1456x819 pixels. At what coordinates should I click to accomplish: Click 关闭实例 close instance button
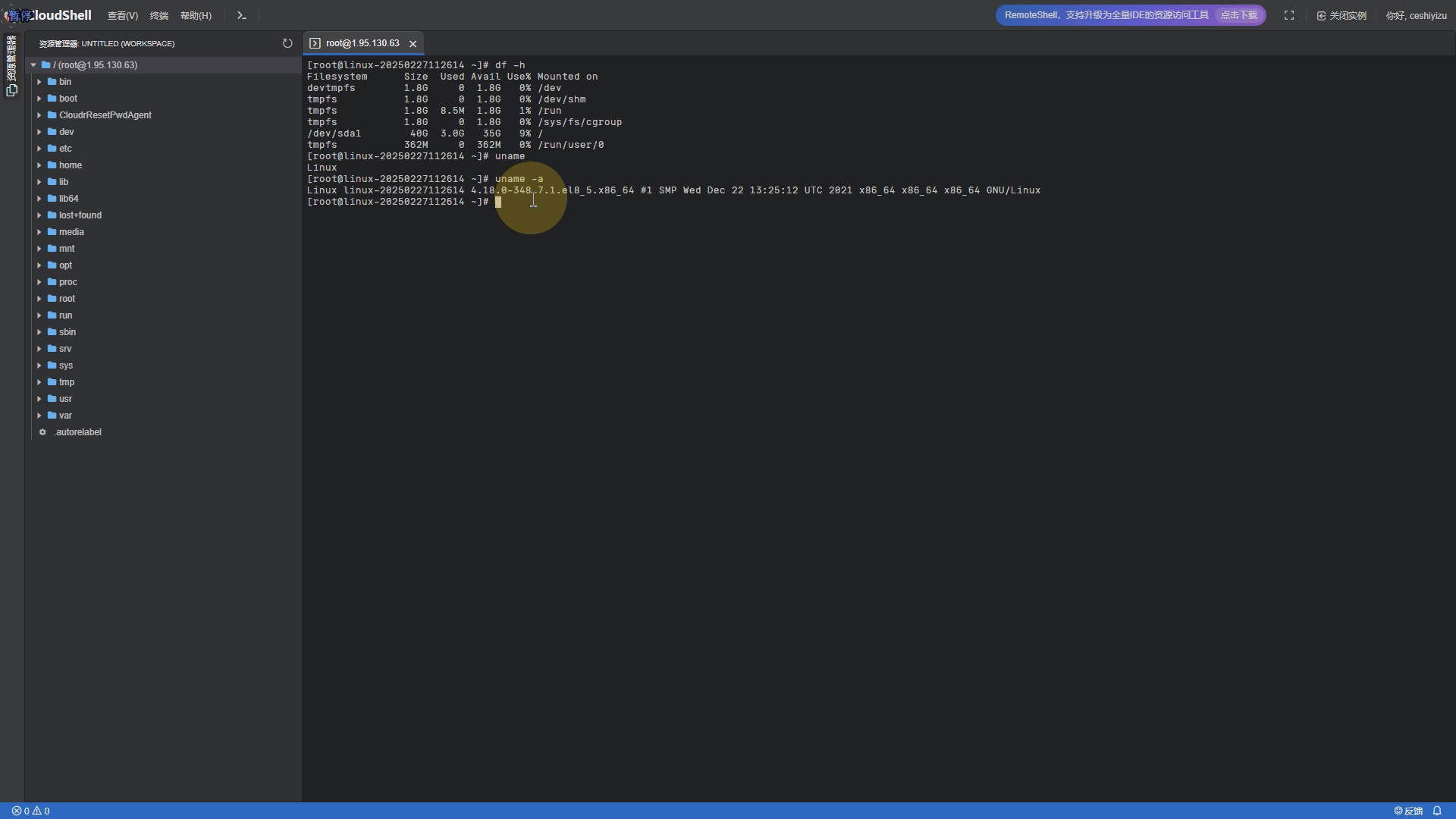1341,16
